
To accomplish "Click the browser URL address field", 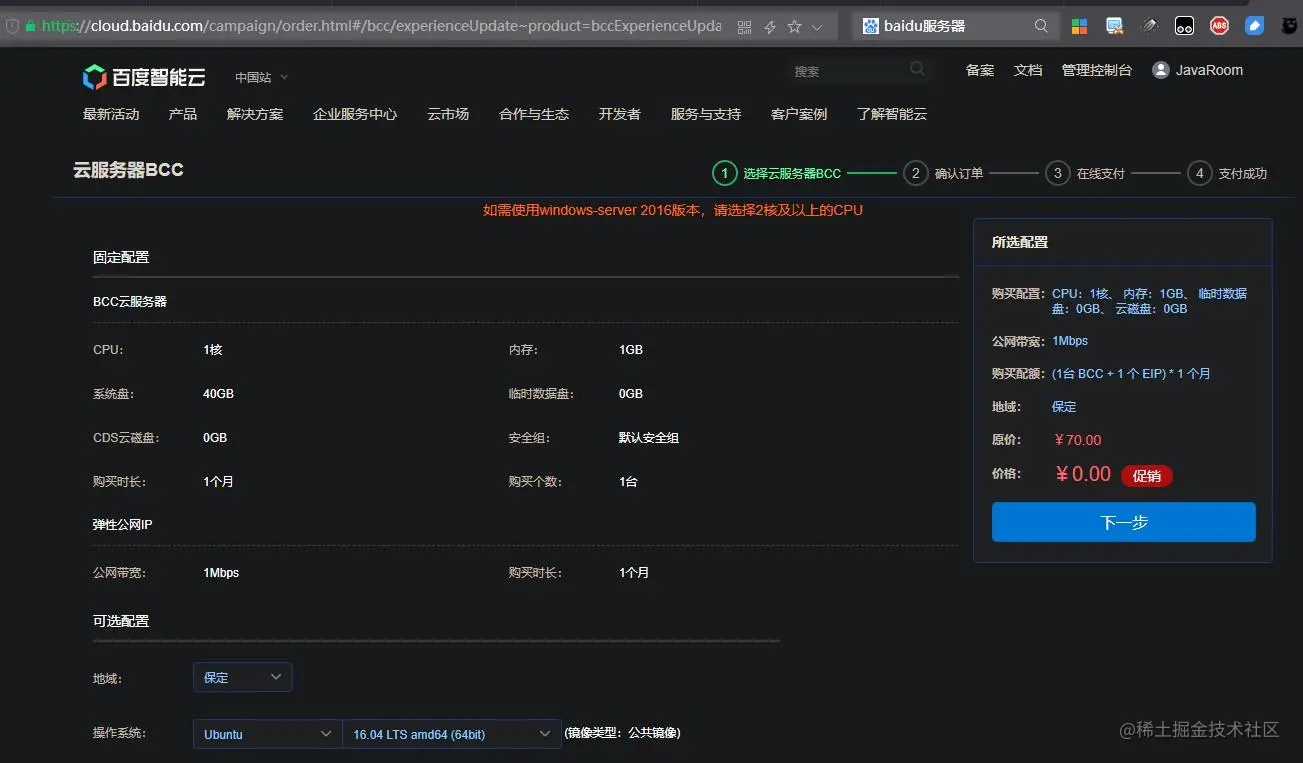I will [x=381, y=27].
